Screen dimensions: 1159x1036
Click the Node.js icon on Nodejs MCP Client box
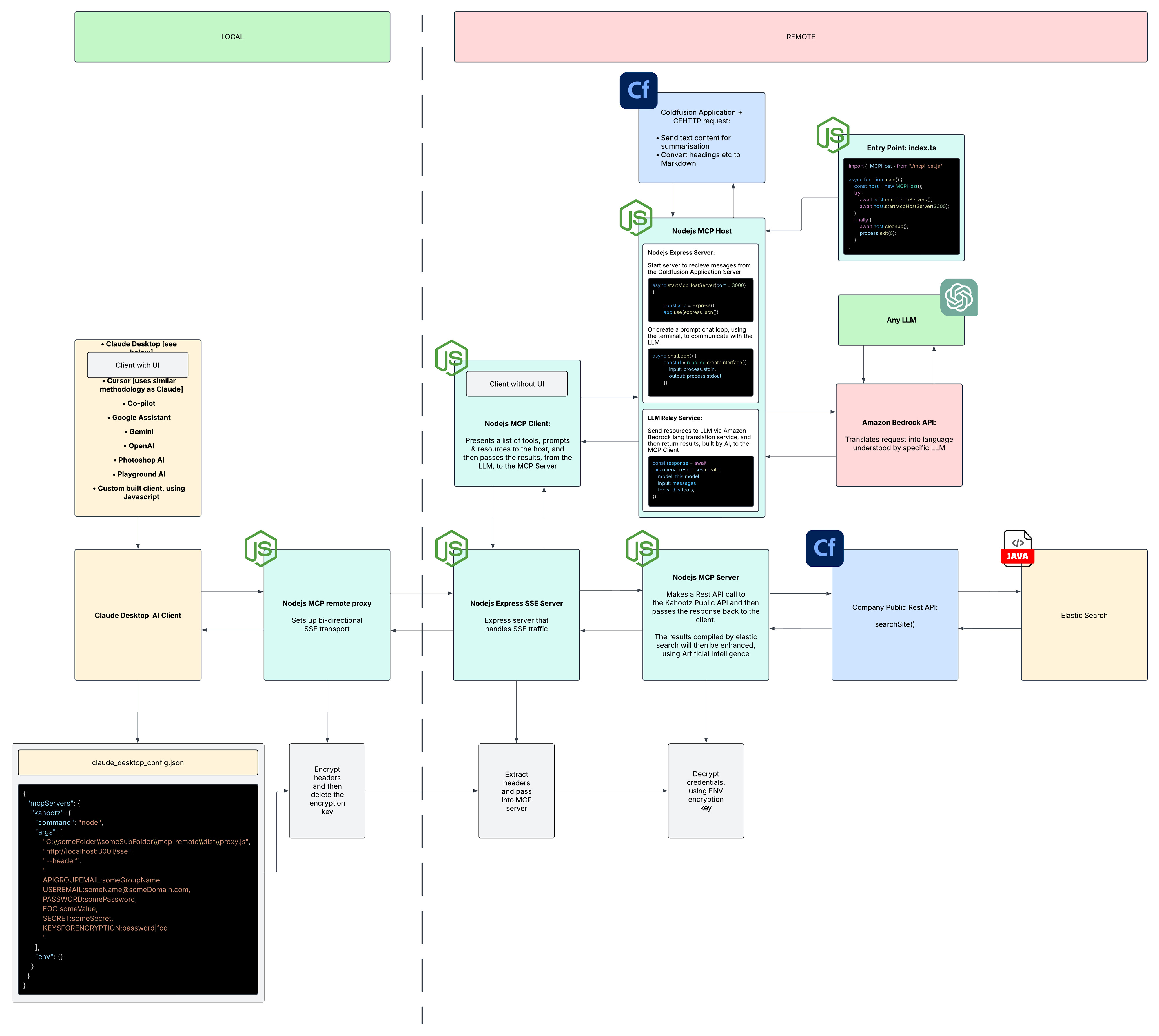click(451, 358)
